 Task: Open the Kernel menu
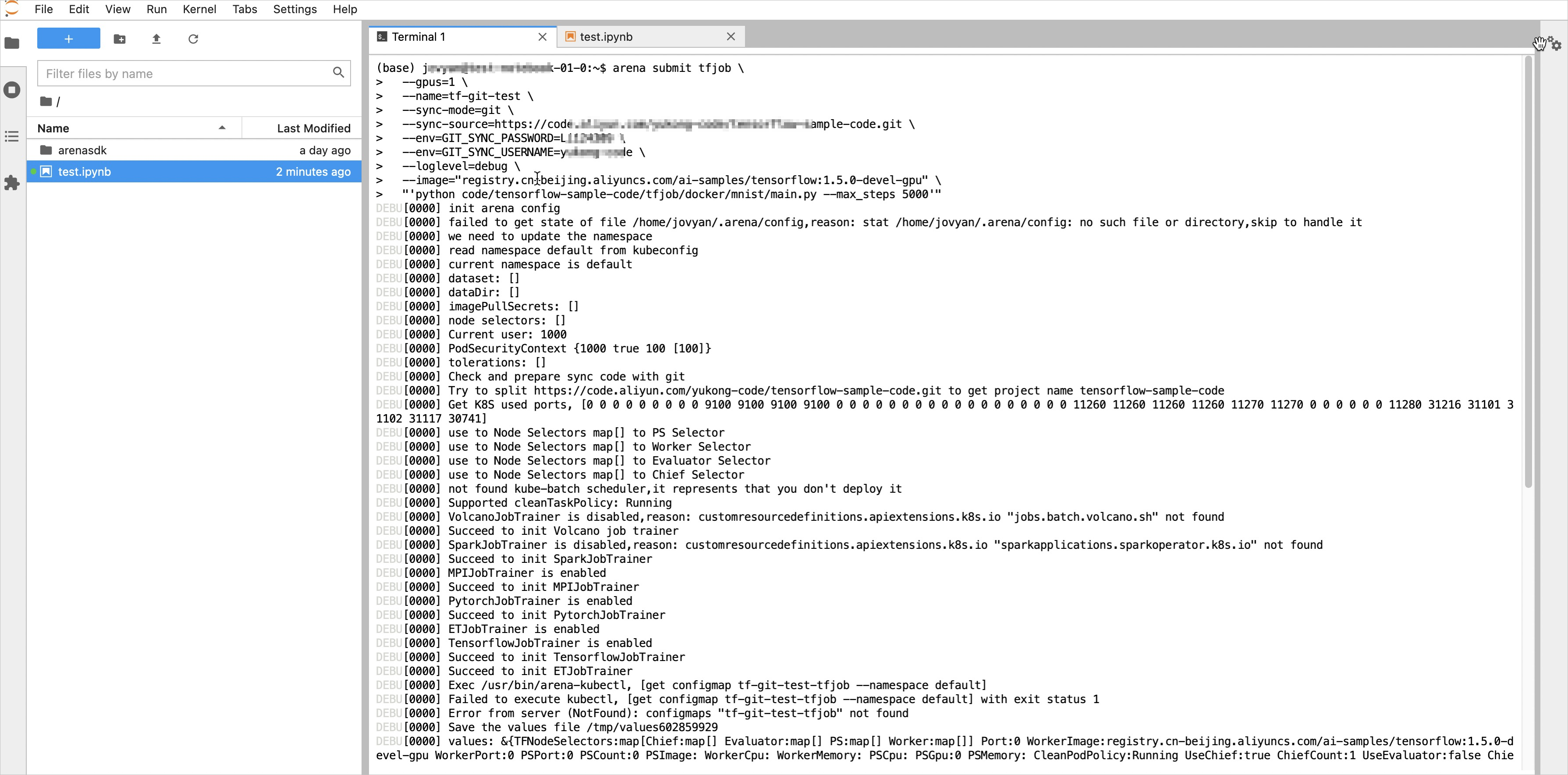point(199,9)
